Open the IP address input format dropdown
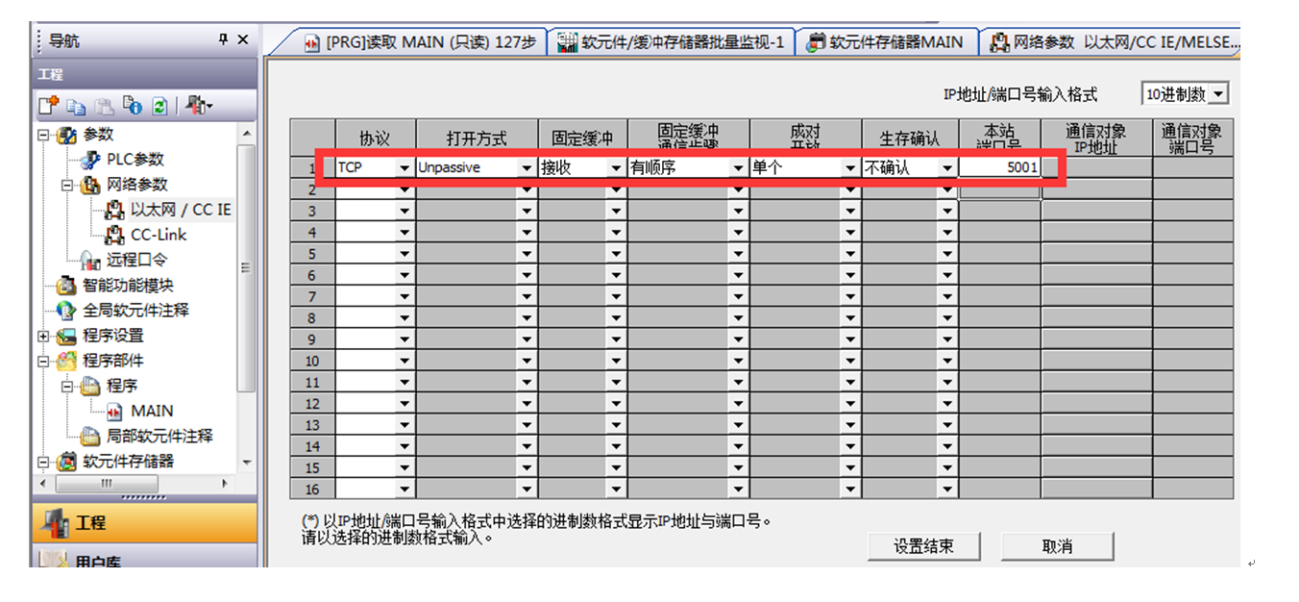 coord(1217,95)
